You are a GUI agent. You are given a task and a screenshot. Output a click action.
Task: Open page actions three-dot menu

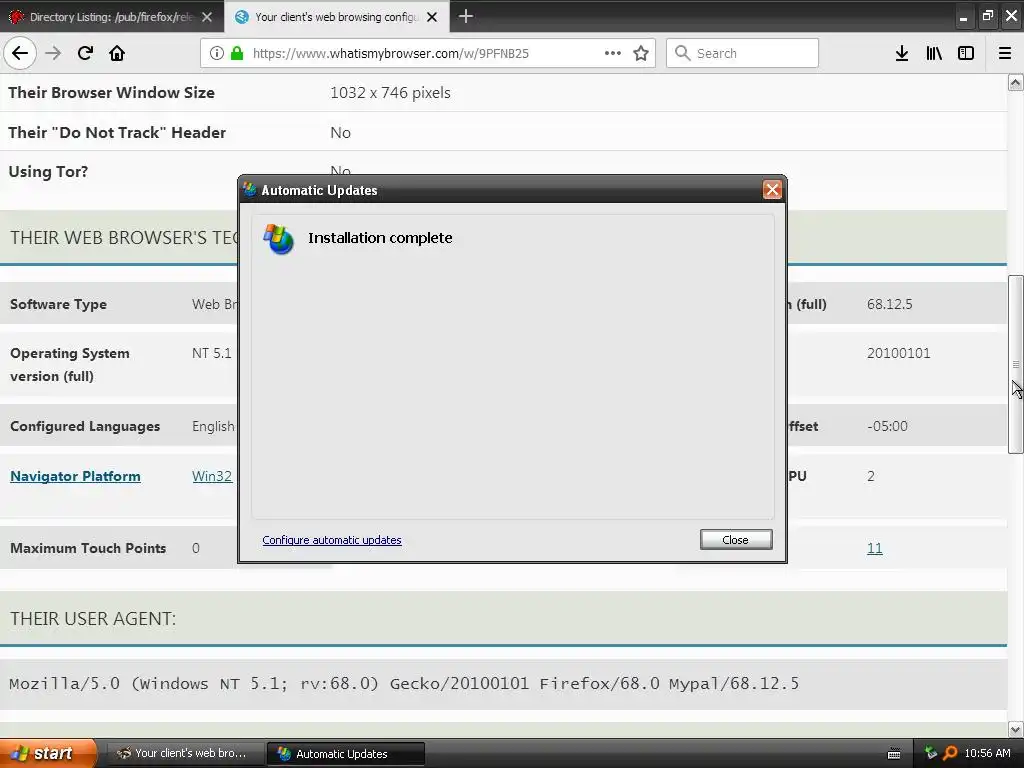tap(613, 53)
